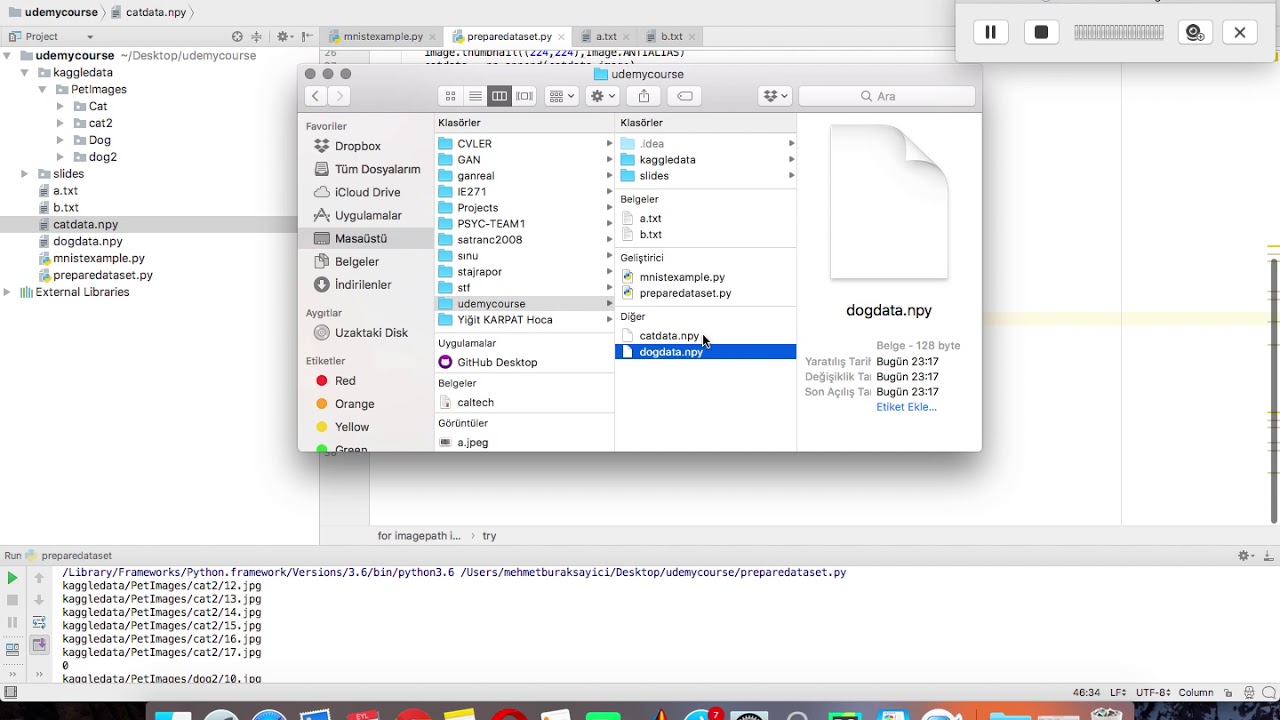This screenshot has width=1280, height=720.
Task: Click the Finder share button
Action: pos(644,96)
